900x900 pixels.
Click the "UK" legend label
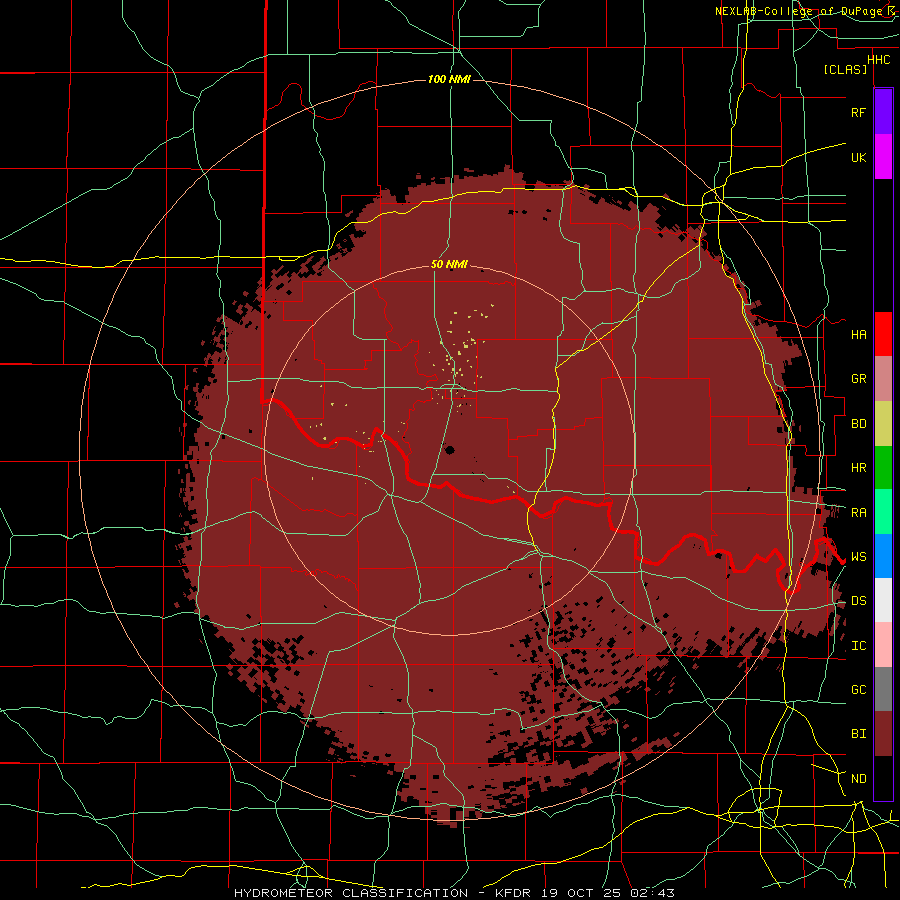click(x=858, y=157)
